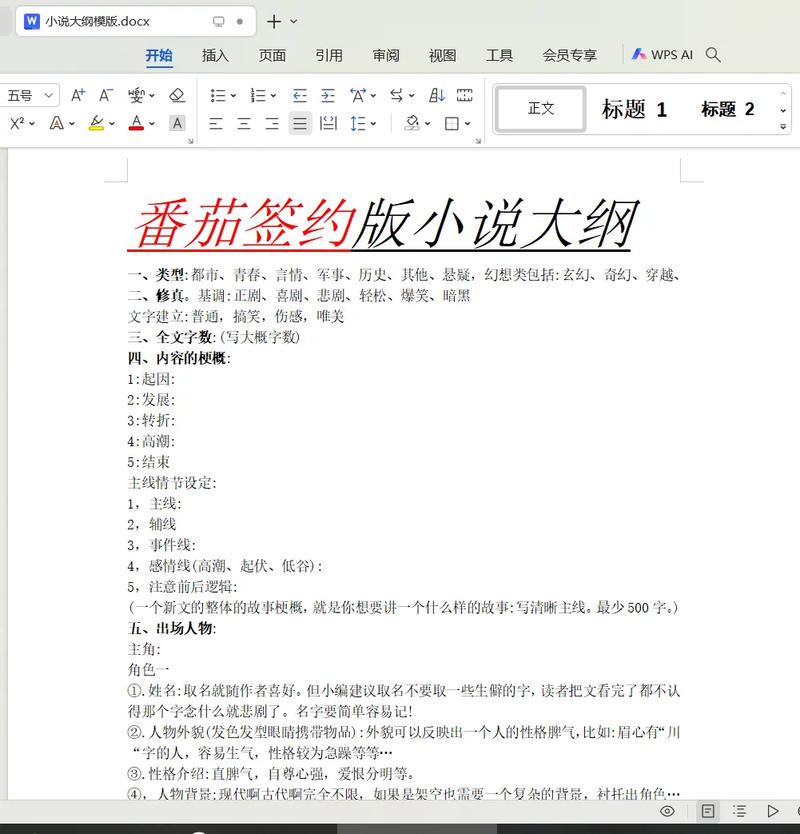Open phonetic guide dropdown arrow
The height and width of the screenshot is (834, 800).
[152, 96]
